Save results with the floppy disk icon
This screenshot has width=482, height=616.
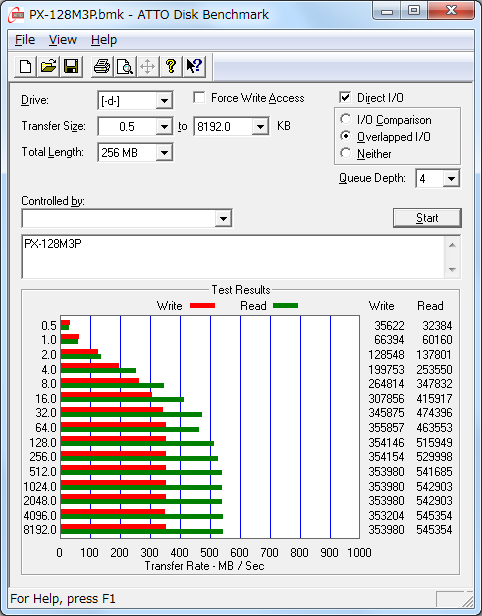71,66
